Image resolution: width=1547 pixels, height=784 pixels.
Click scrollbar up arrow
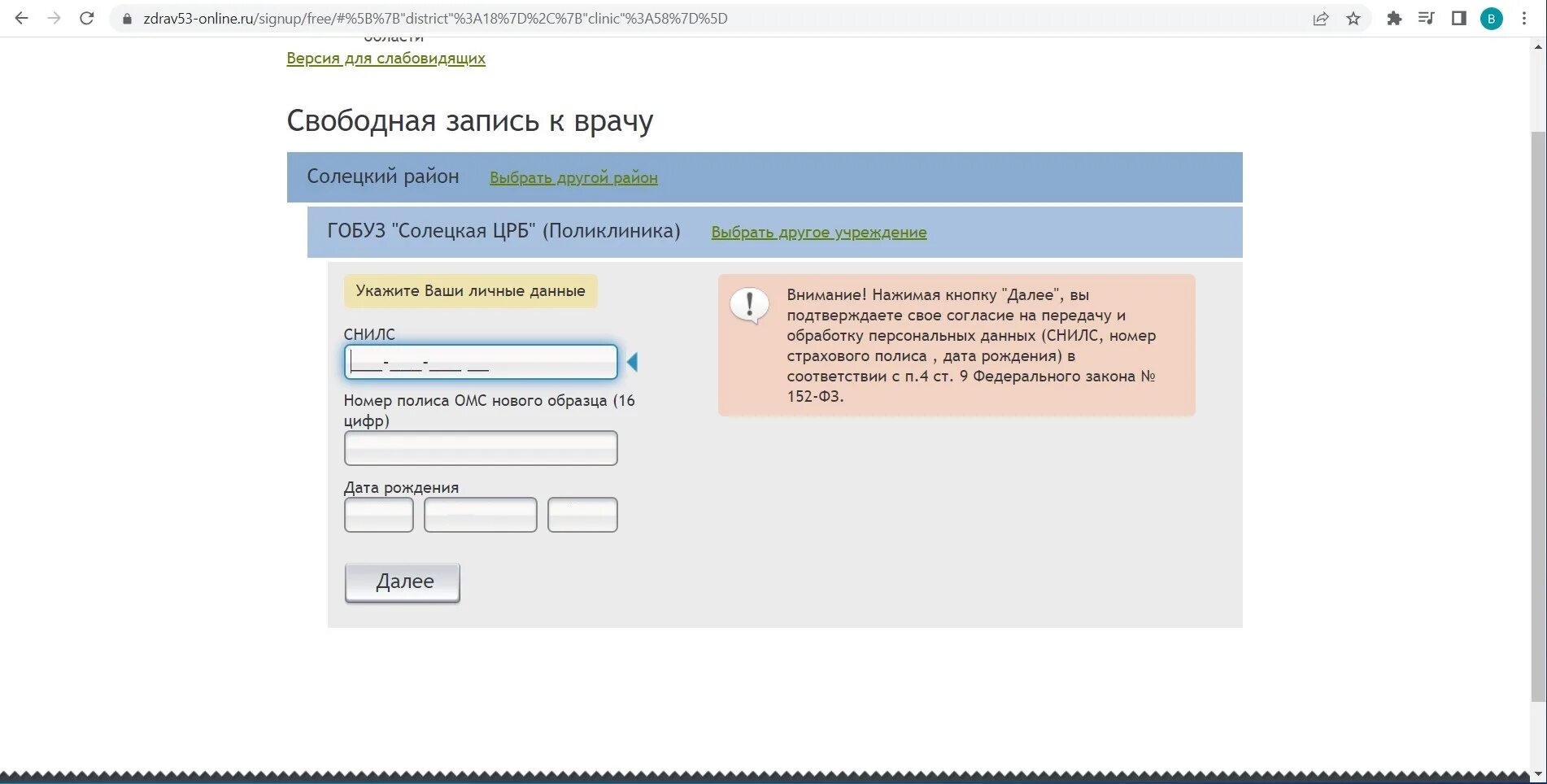1538,46
